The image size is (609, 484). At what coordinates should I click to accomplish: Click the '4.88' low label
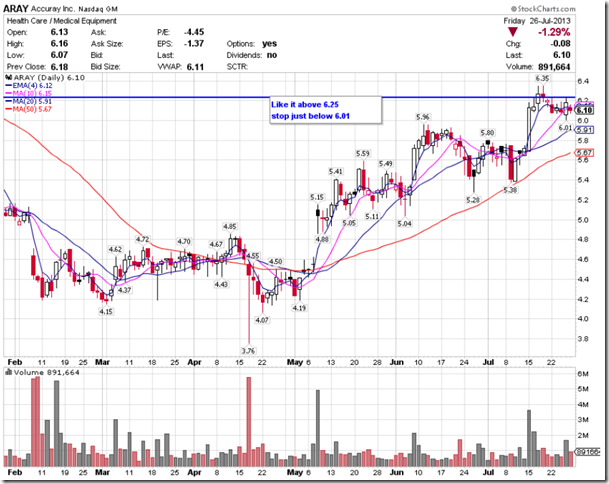click(322, 239)
